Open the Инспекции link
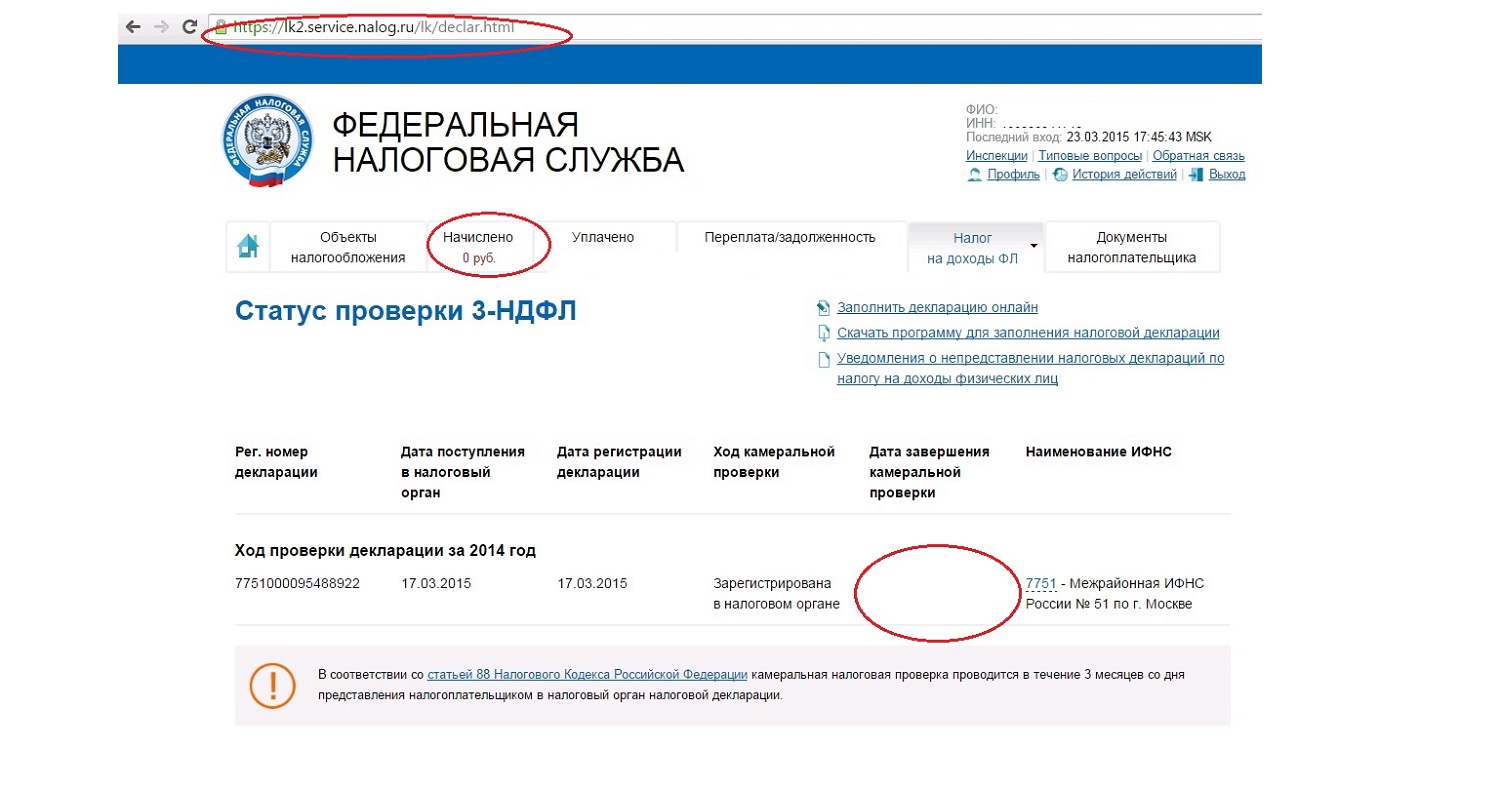 [x=997, y=156]
